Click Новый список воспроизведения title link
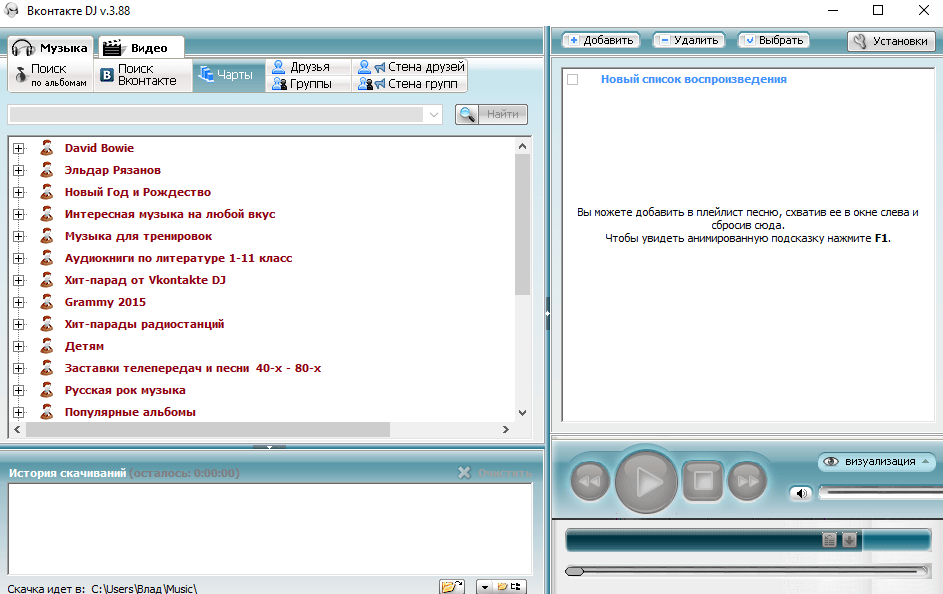Image resolution: width=943 pixels, height=594 pixels. tap(693, 79)
